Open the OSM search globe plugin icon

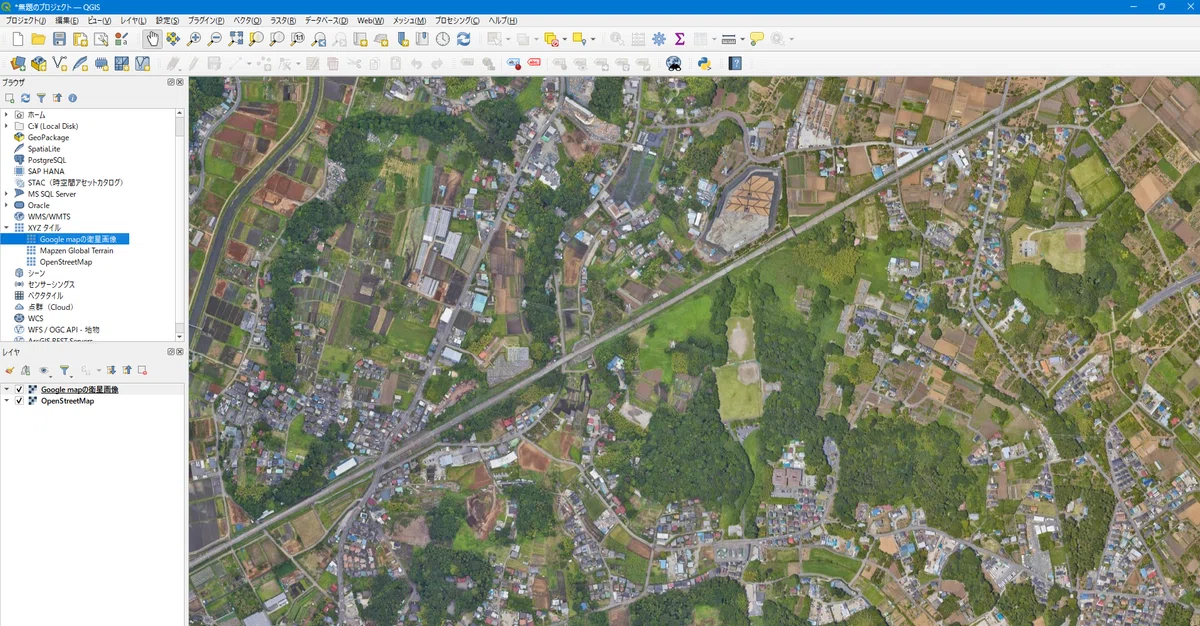pyautogui.click(x=674, y=63)
